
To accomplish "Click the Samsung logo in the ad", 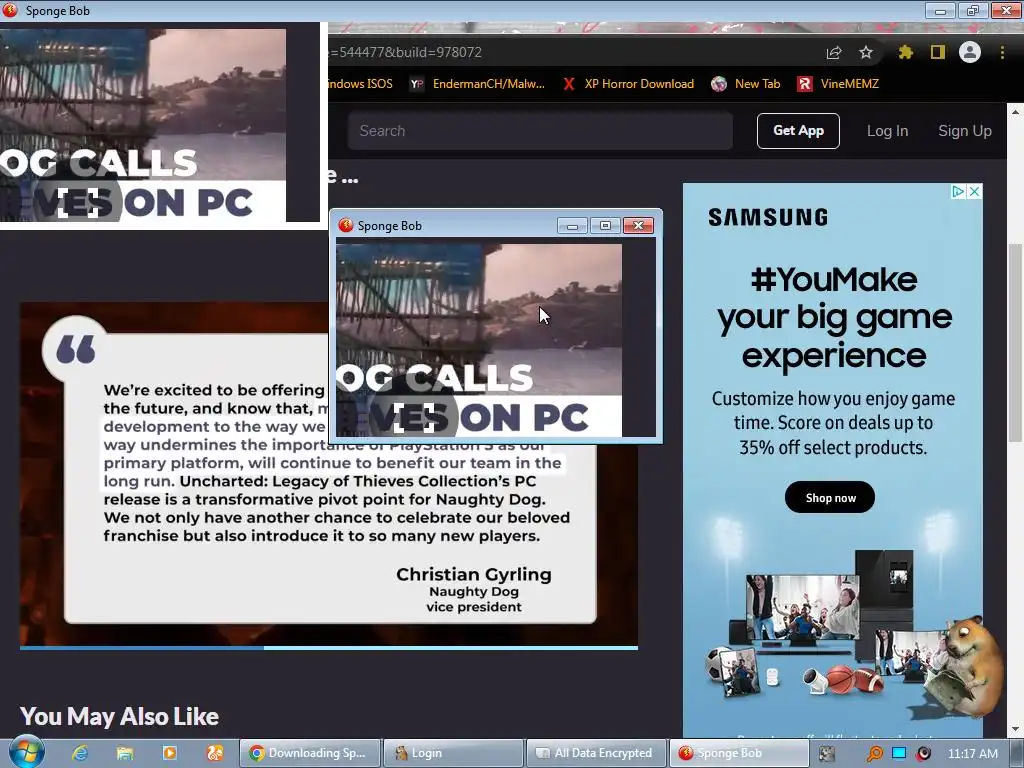I will (x=768, y=217).
